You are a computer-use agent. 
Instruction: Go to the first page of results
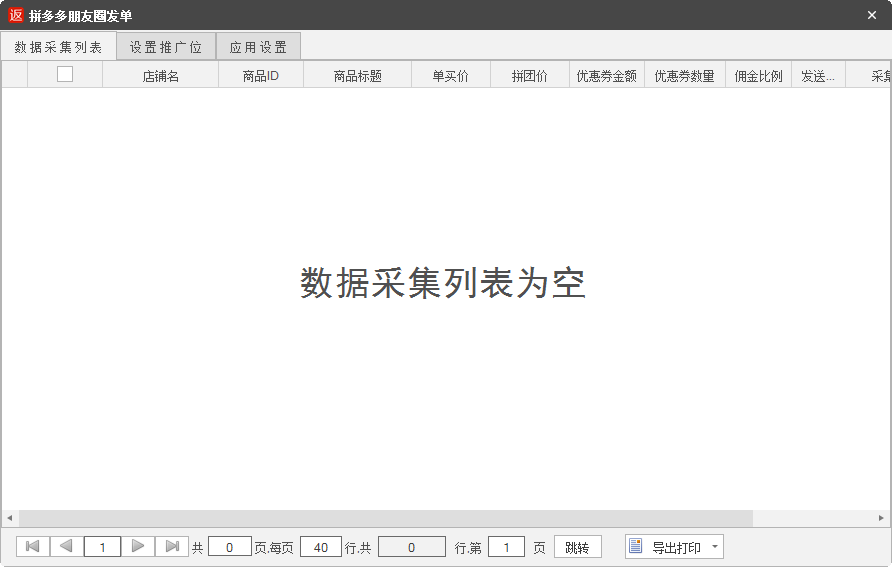coord(33,547)
